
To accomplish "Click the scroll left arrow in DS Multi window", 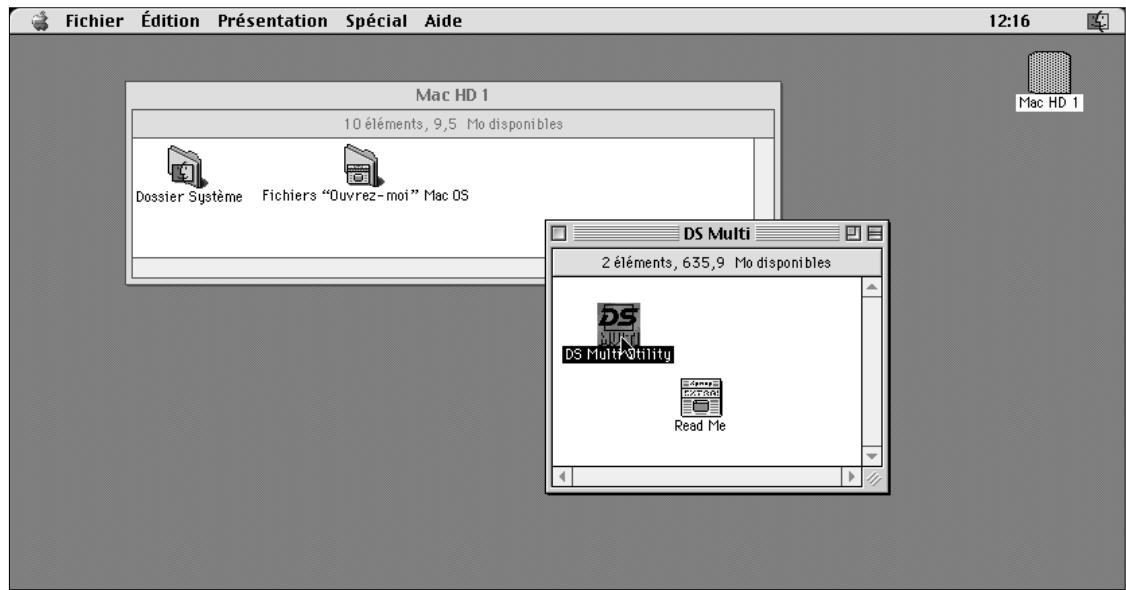I will click(562, 476).
